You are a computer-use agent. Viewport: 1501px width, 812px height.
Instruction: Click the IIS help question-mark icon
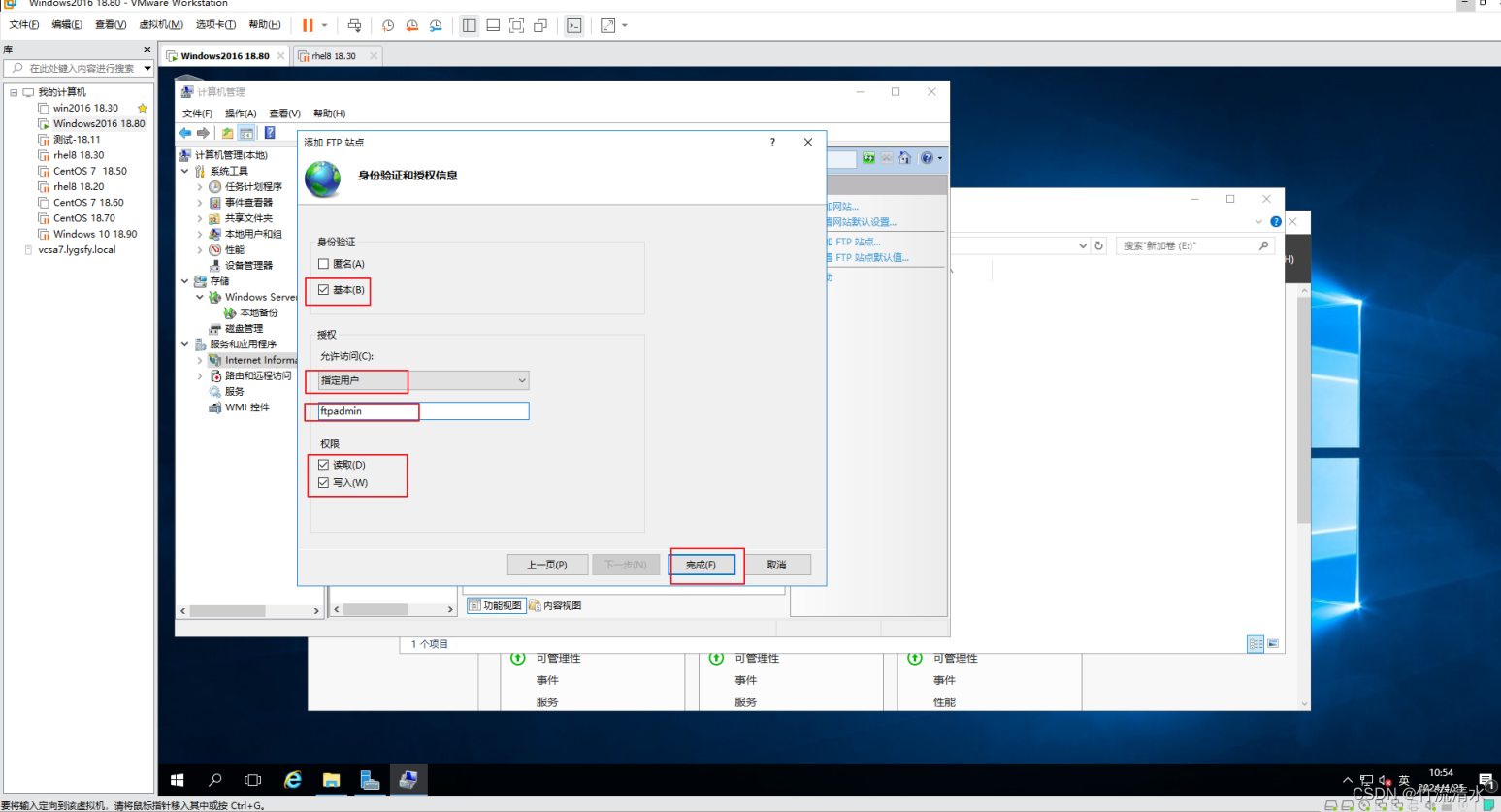[927, 158]
